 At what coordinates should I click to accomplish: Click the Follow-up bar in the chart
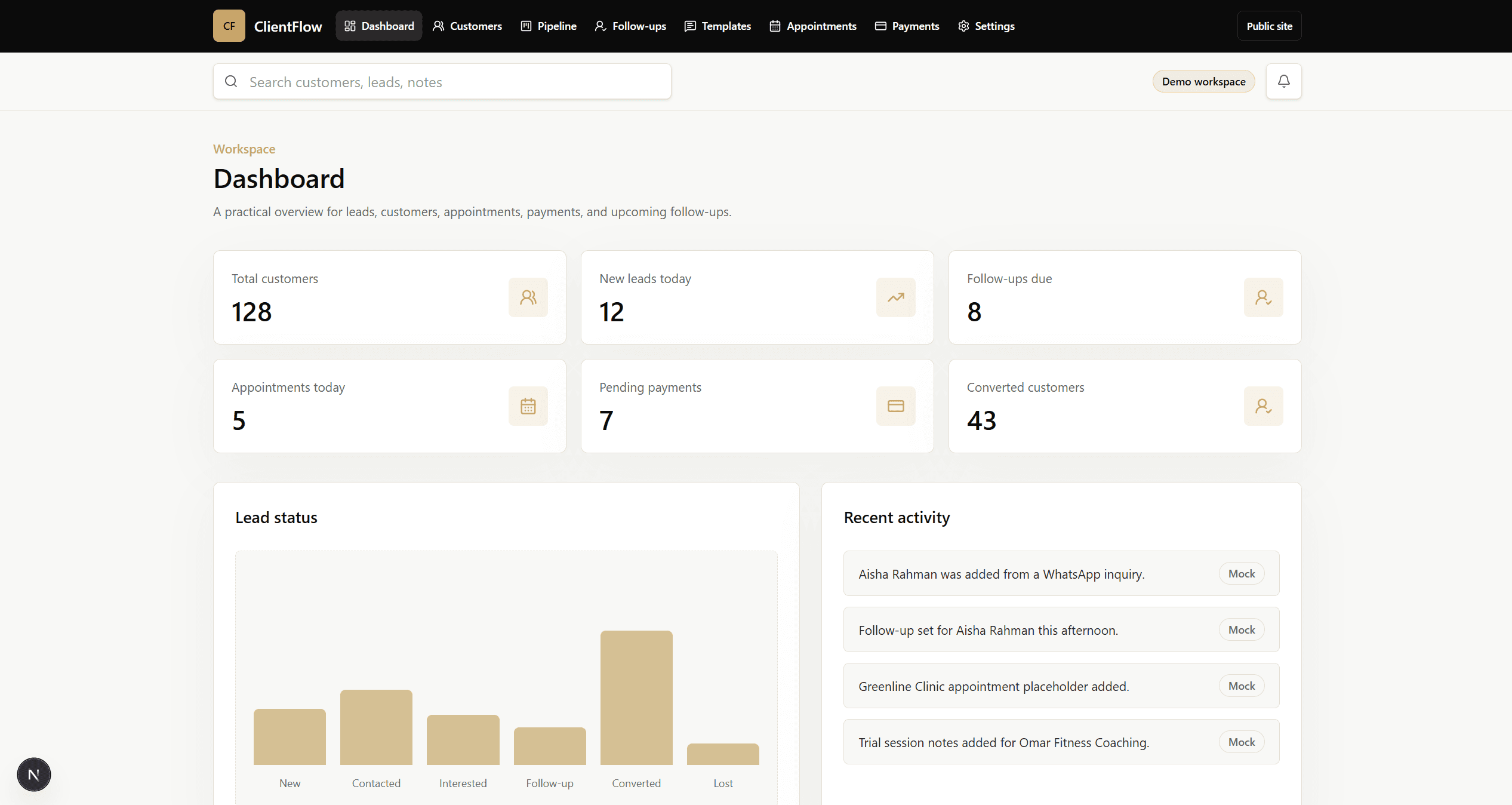click(x=550, y=746)
